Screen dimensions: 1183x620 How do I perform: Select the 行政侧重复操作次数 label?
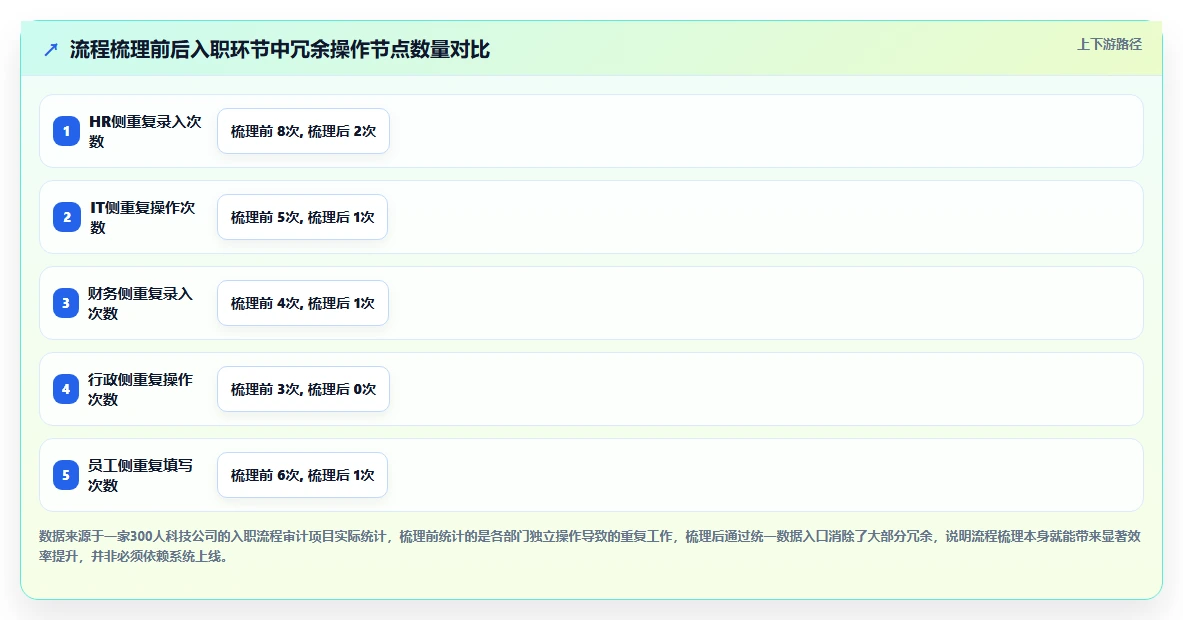[141, 389]
